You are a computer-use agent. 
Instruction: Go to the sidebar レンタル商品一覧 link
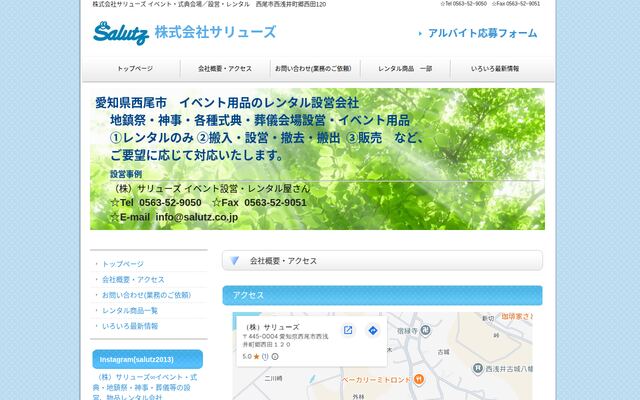tap(130, 311)
